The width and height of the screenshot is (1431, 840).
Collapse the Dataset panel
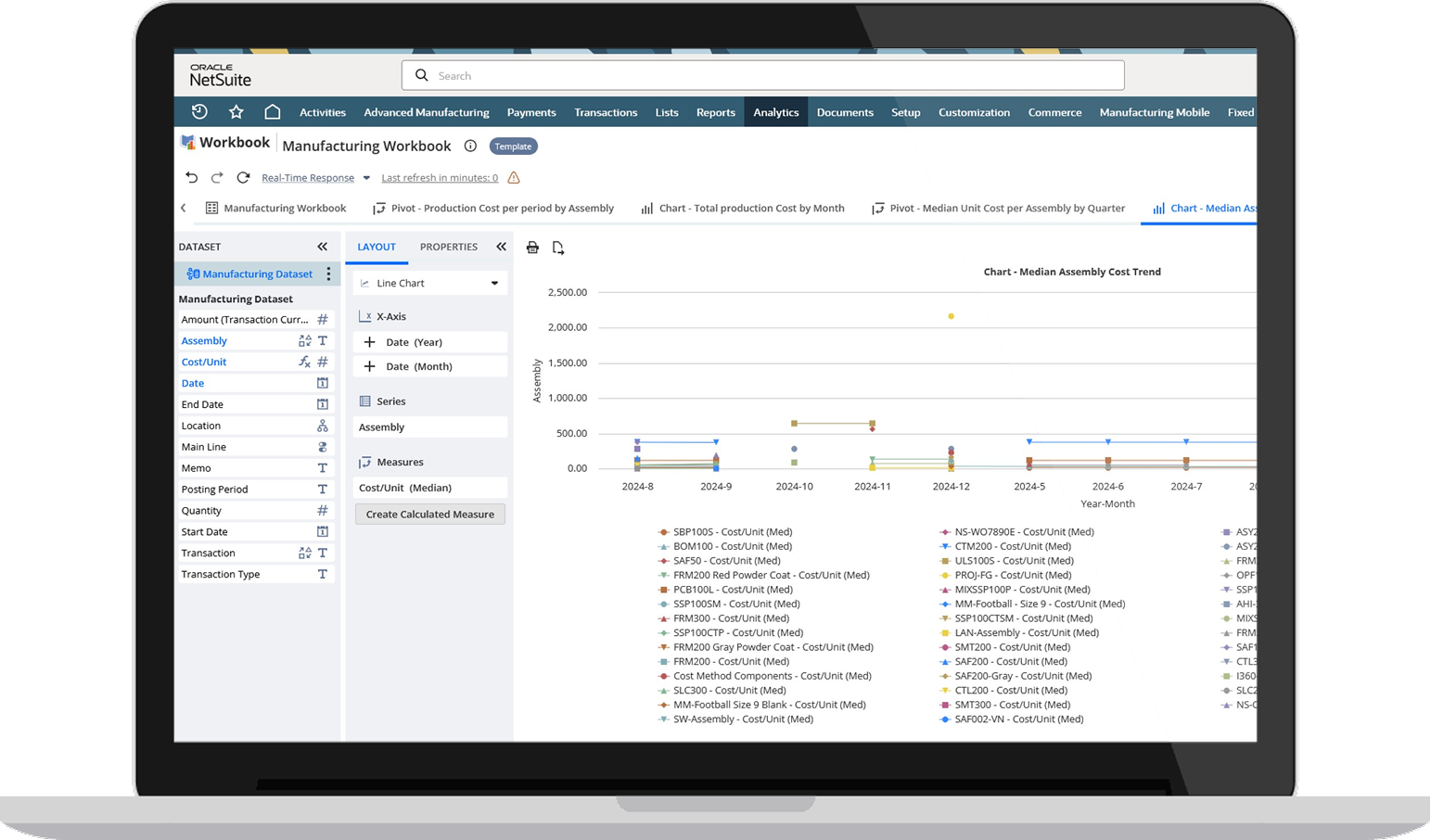pyautogui.click(x=323, y=247)
